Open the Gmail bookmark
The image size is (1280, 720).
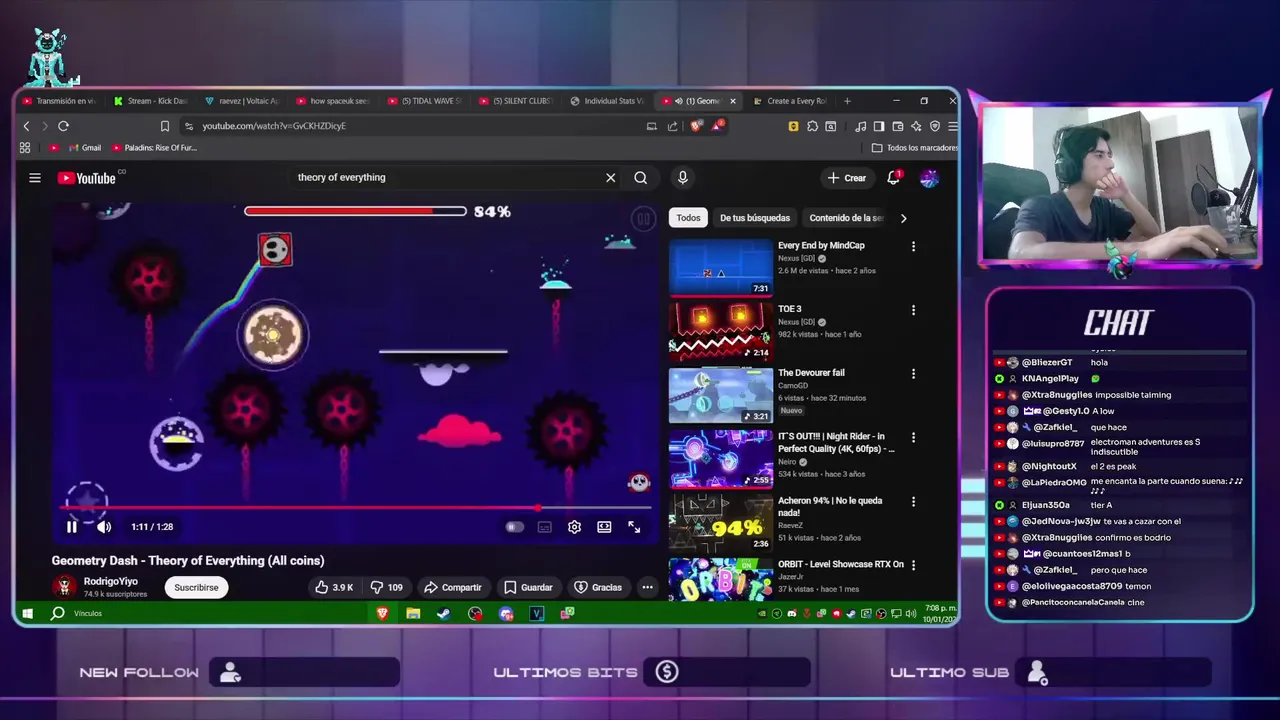pos(85,148)
